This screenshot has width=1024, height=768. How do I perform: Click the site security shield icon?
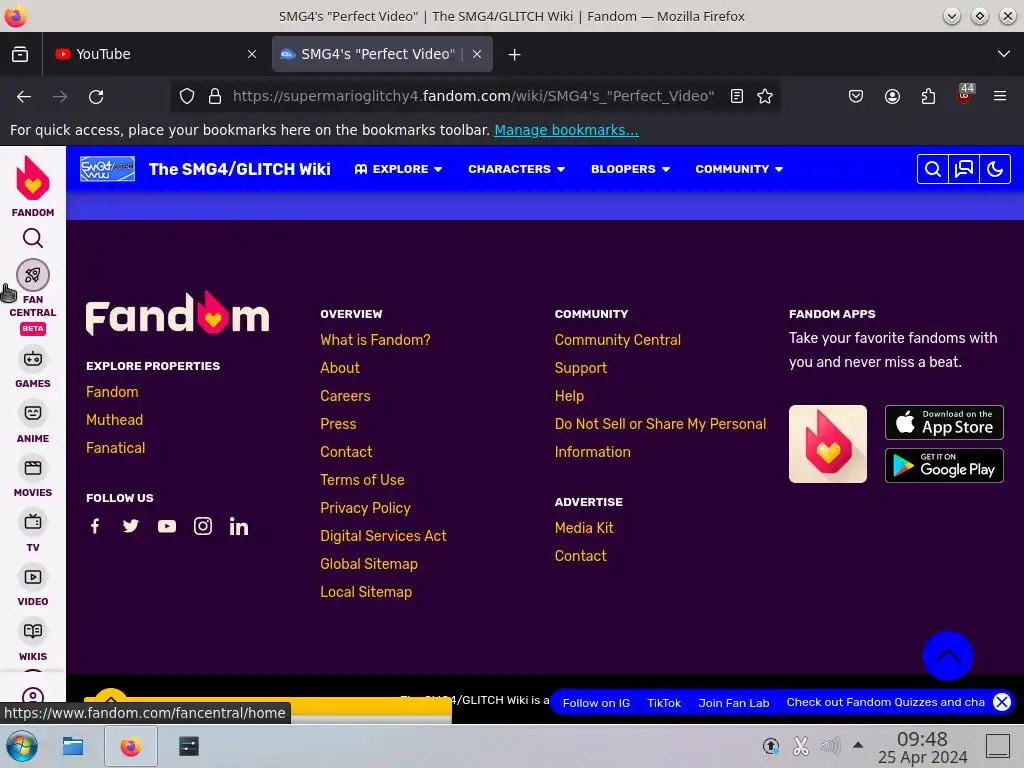[187, 96]
